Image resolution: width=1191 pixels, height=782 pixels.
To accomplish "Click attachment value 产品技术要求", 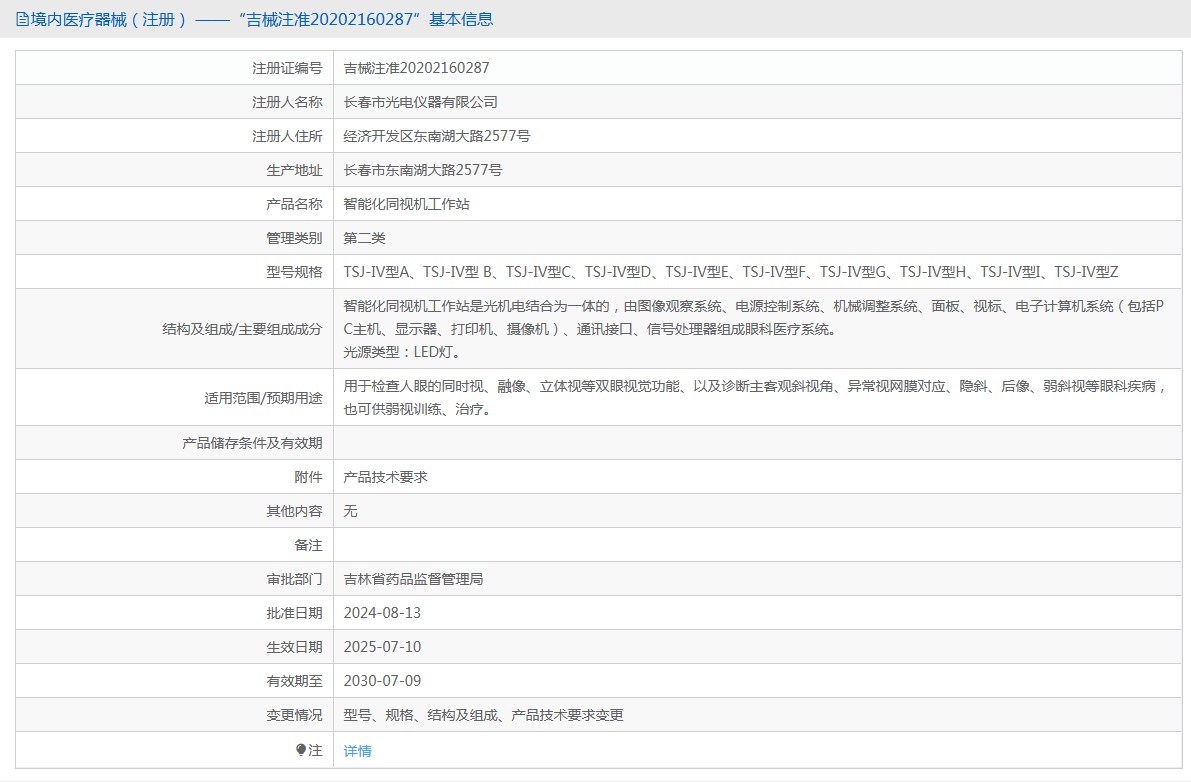I will [385, 477].
